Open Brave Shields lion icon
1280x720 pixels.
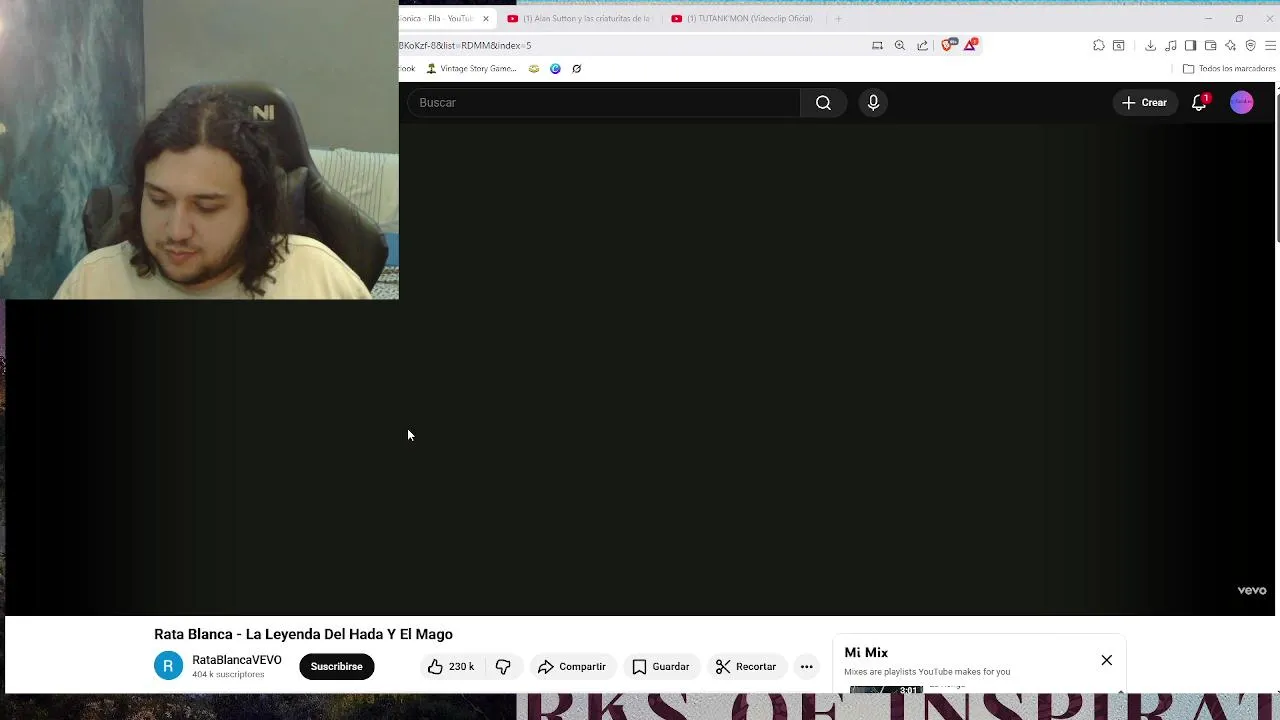pos(948,45)
